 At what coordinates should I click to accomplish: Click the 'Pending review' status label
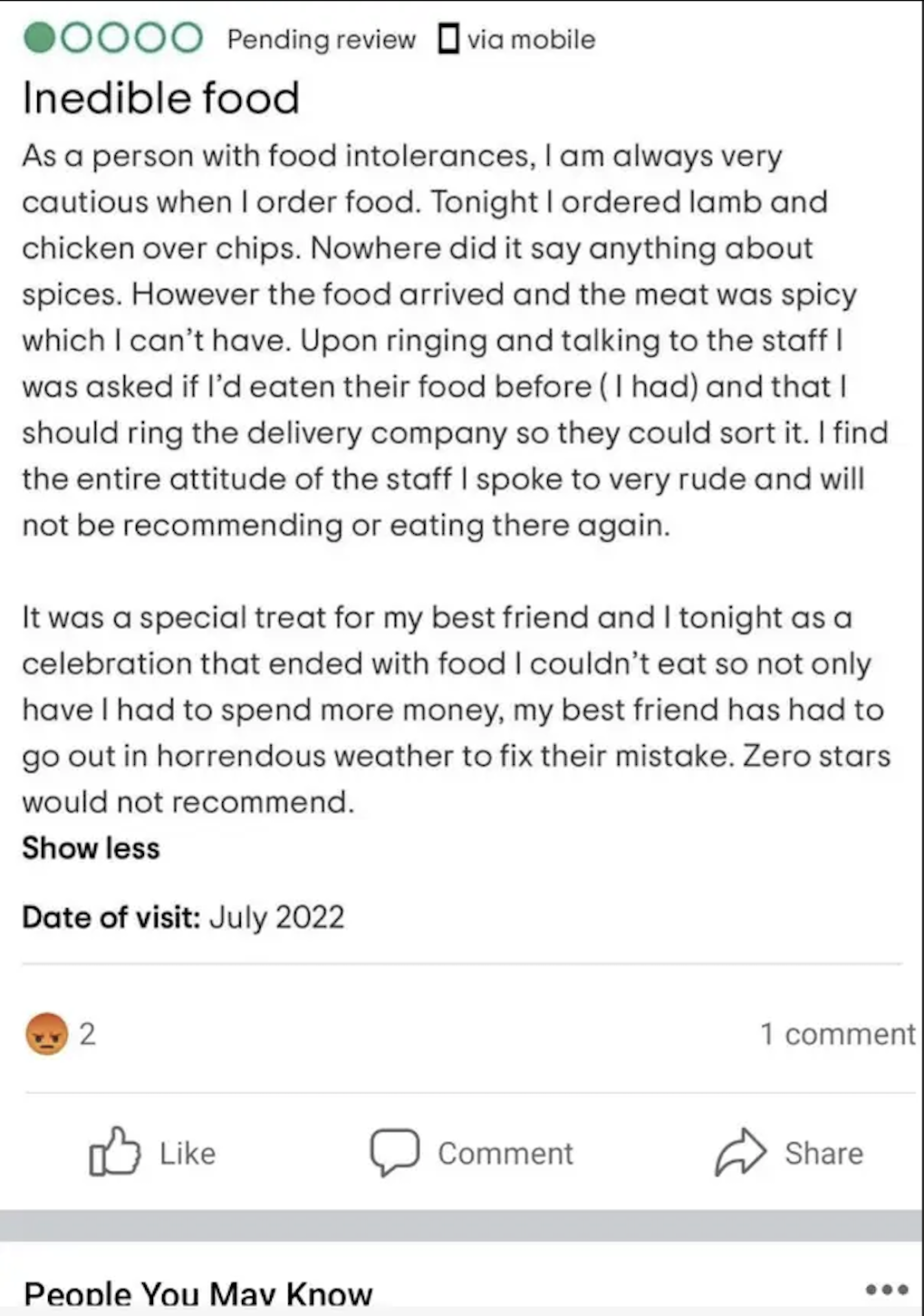click(x=321, y=39)
